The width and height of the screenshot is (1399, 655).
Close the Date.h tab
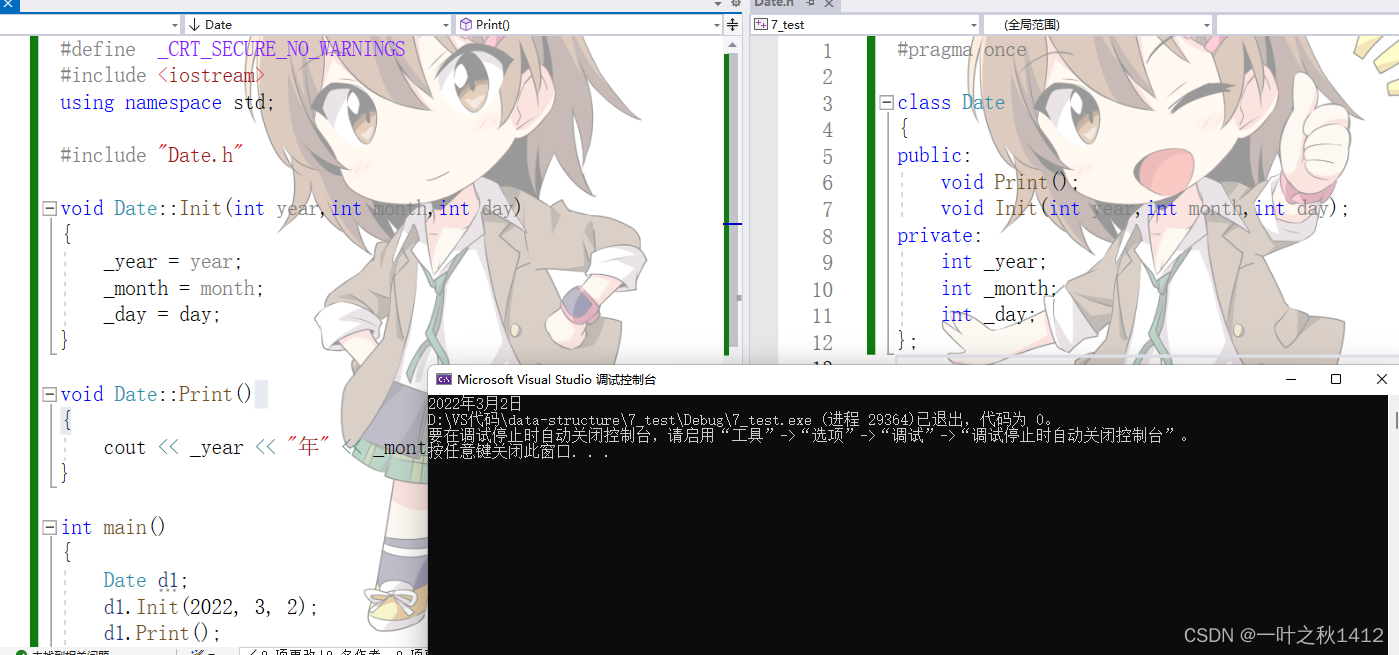(x=829, y=4)
